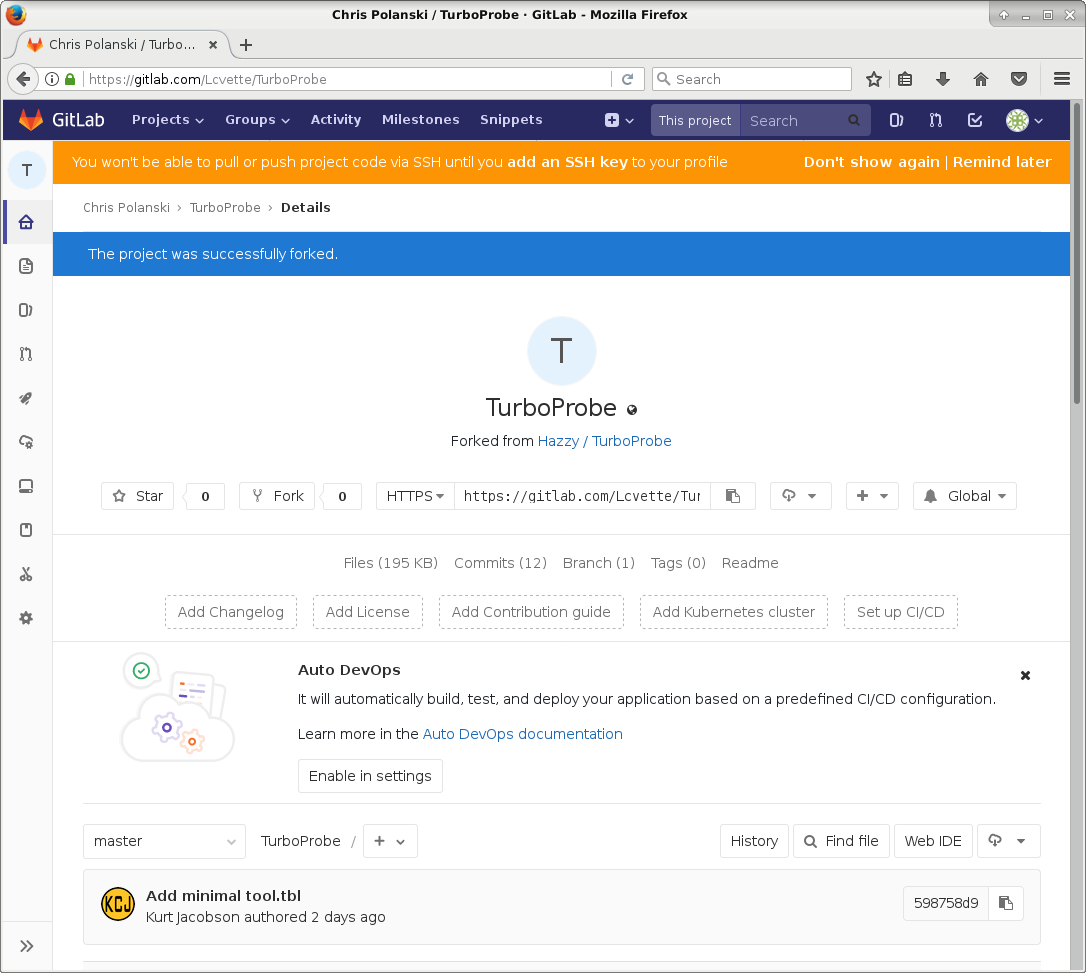This screenshot has height=973, width=1086.
Task: Jump to the Readme link
Action: (750, 563)
